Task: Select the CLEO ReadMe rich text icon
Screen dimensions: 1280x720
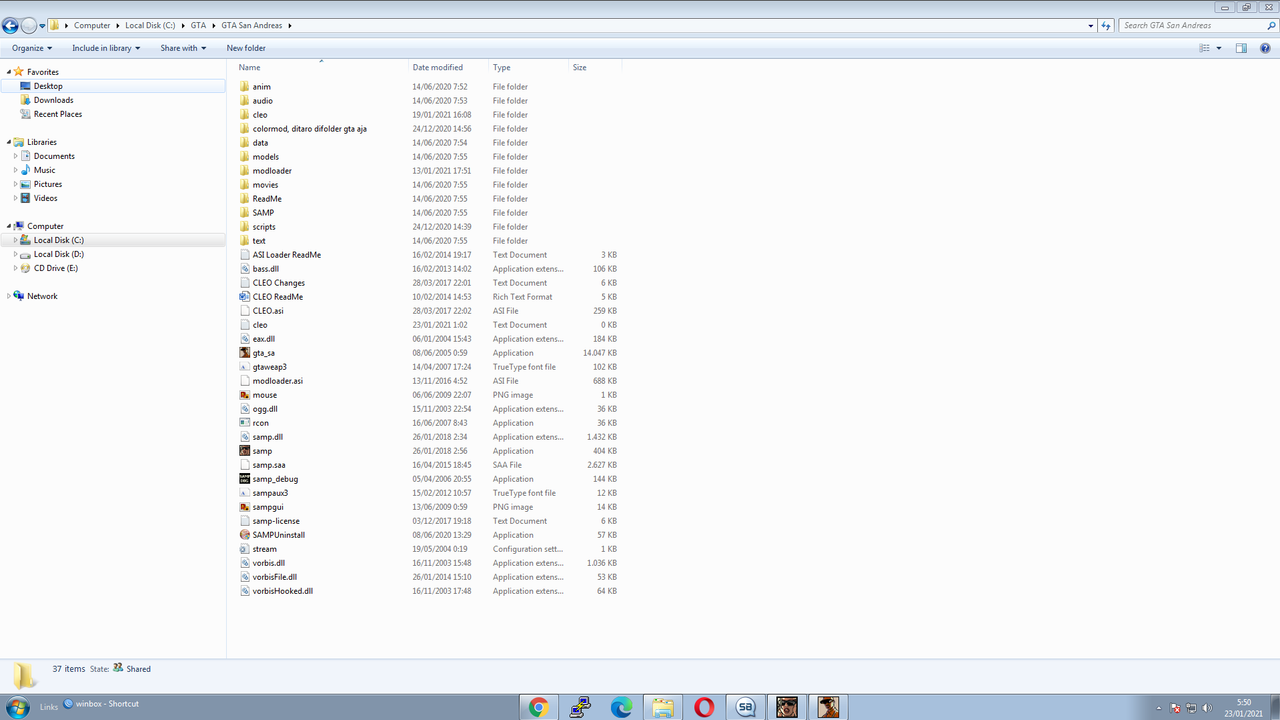Action: pos(245,297)
